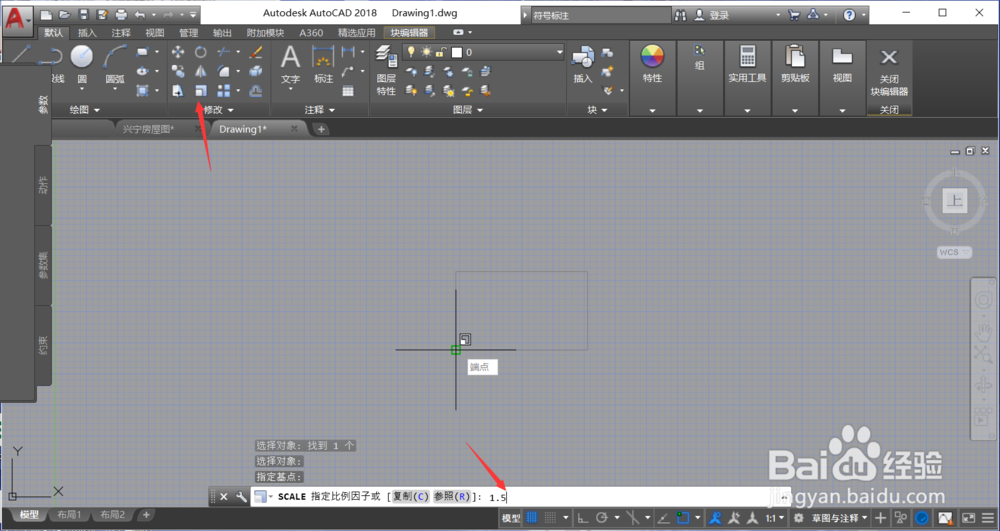The height and width of the screenshot is (531, 1000).
Task: Click the 符号标注 search input field
Action: [x=601, y=15]
